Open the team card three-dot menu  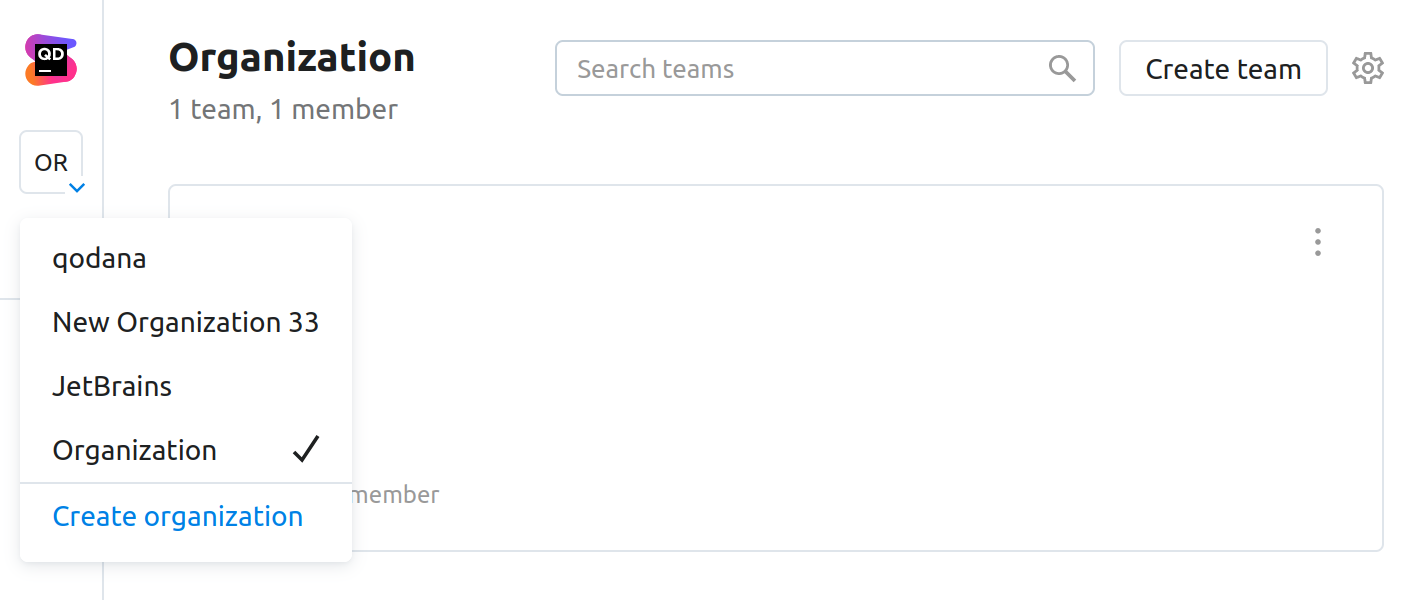(1317, 242)
